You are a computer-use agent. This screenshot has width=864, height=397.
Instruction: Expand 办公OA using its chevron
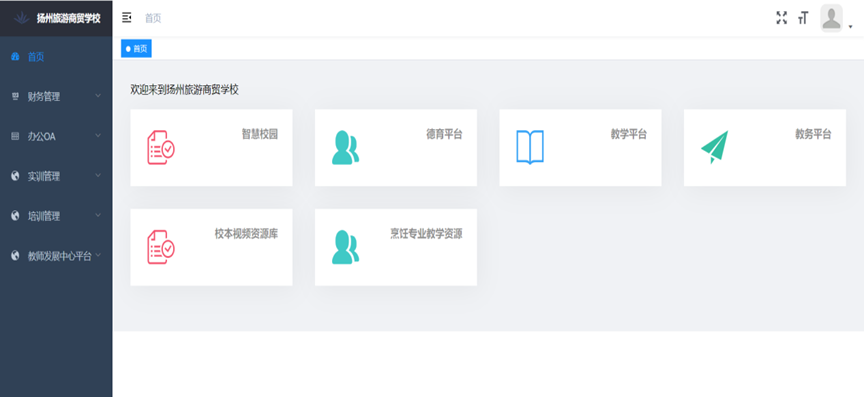tap(98, 136)
